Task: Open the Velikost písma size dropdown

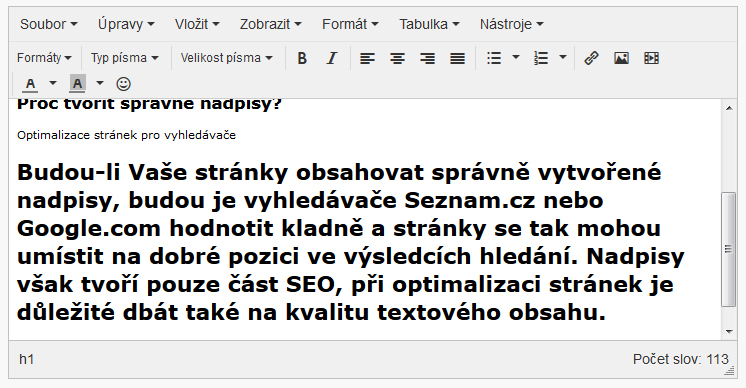Action: coord(226,58)
